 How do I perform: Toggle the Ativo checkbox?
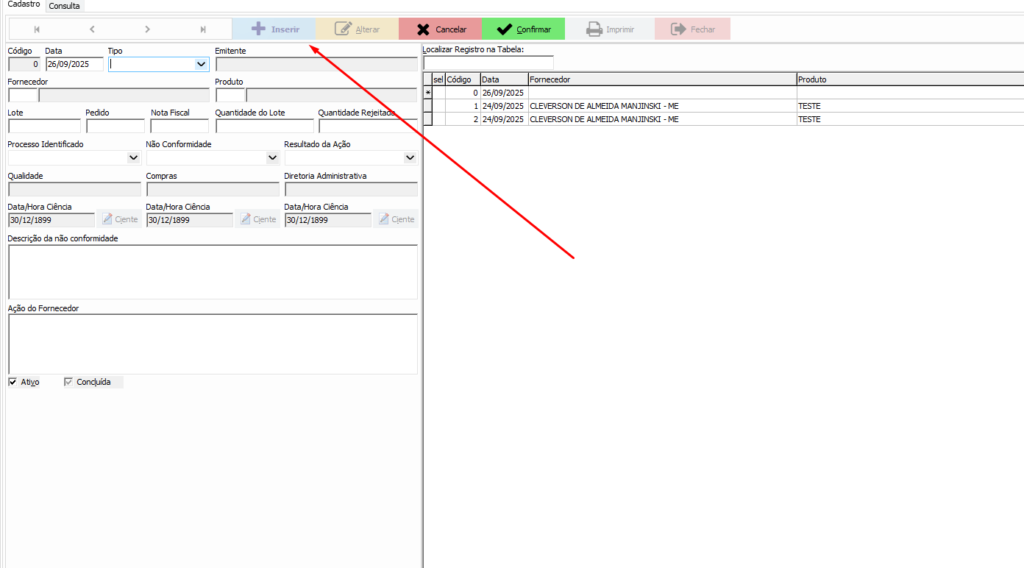(x=13, y=382)
